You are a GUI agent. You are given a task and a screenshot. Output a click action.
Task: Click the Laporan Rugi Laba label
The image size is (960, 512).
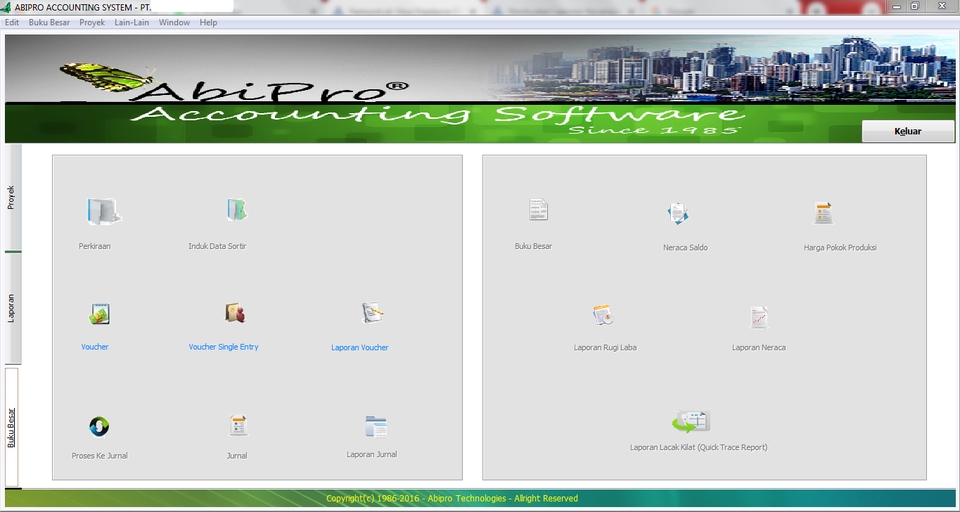coord(605,347)
